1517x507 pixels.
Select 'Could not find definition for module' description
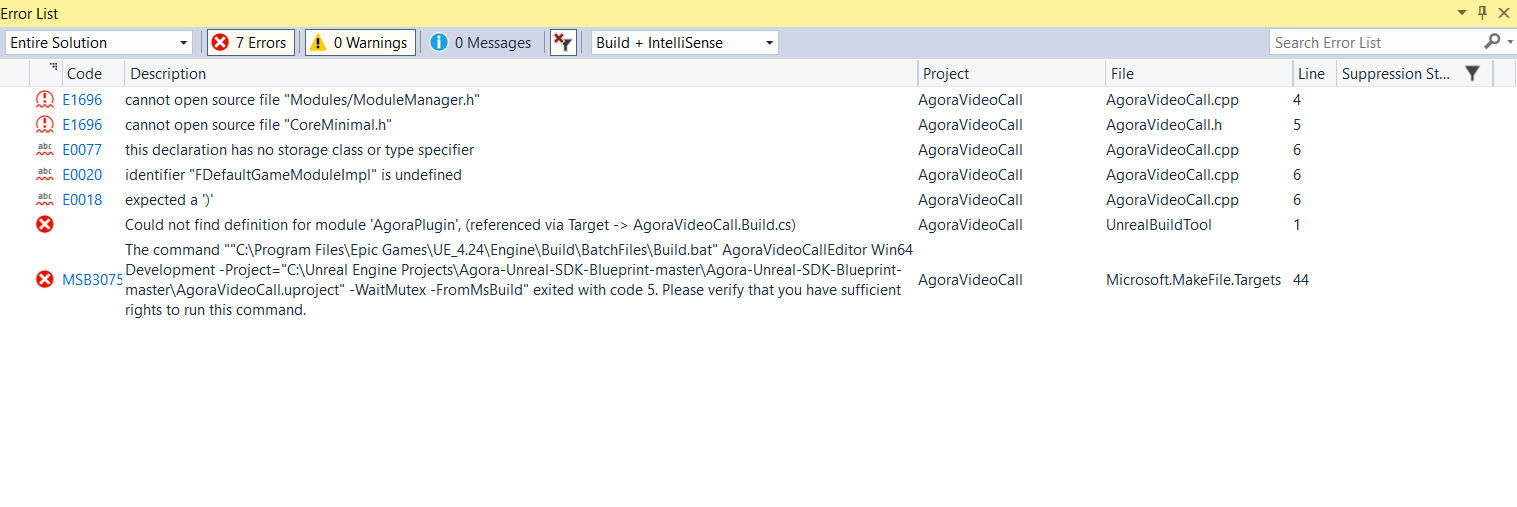click(460, 225)
